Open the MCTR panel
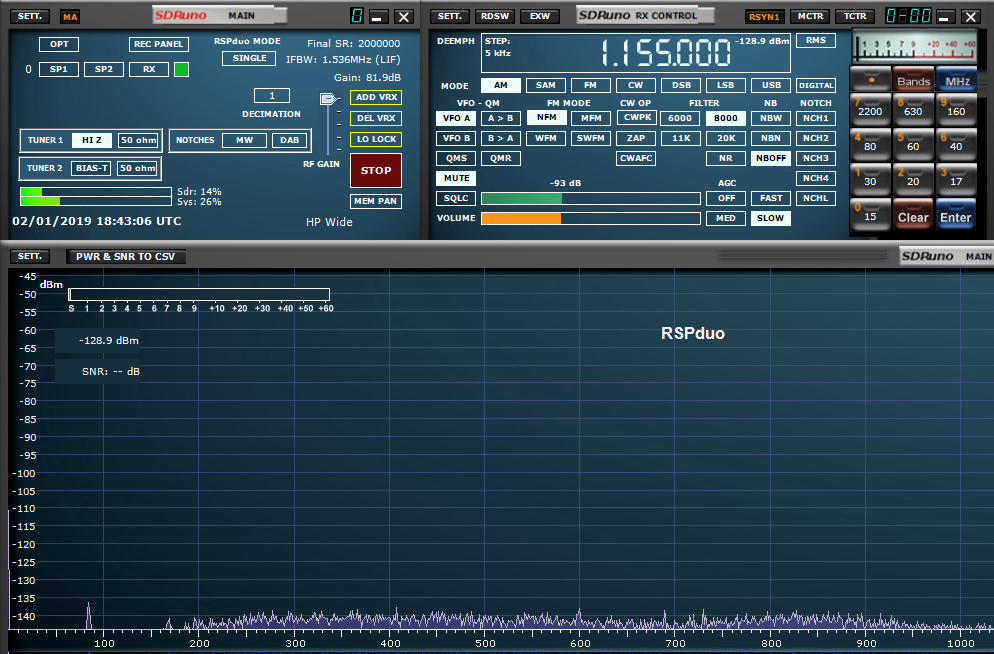This screenshot has width=994, height=654. point(810,16)
